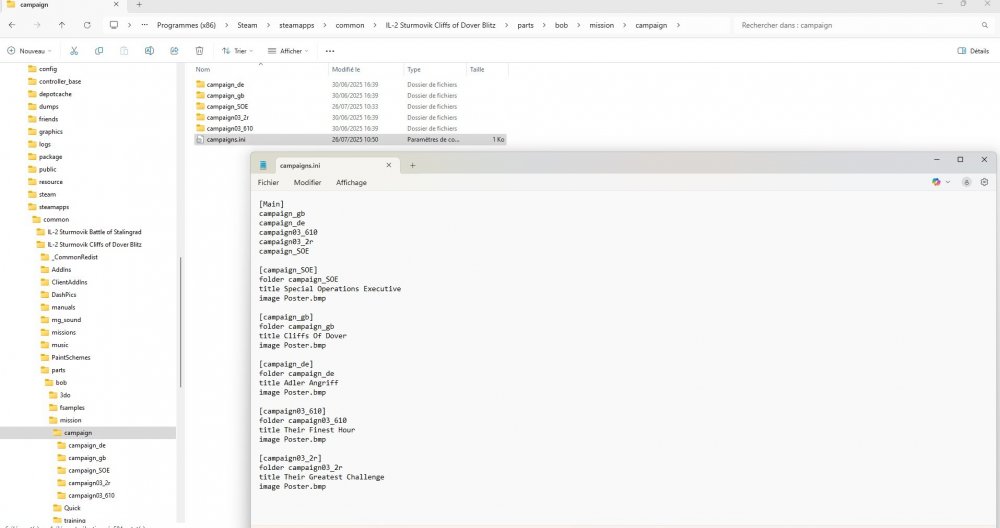Open the Afficher view dropdown
The image size is (1000, 528).
(289, 50)
